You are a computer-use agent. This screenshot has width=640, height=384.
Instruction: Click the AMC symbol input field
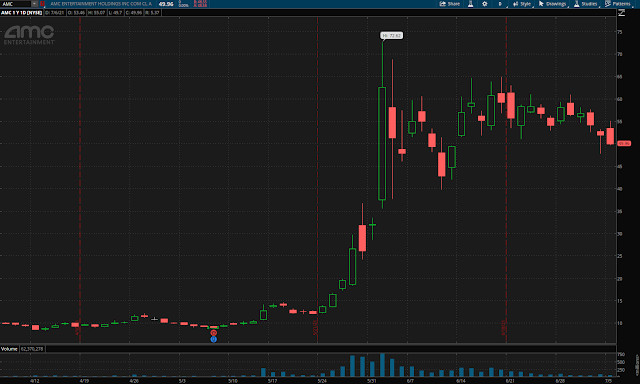16,4
